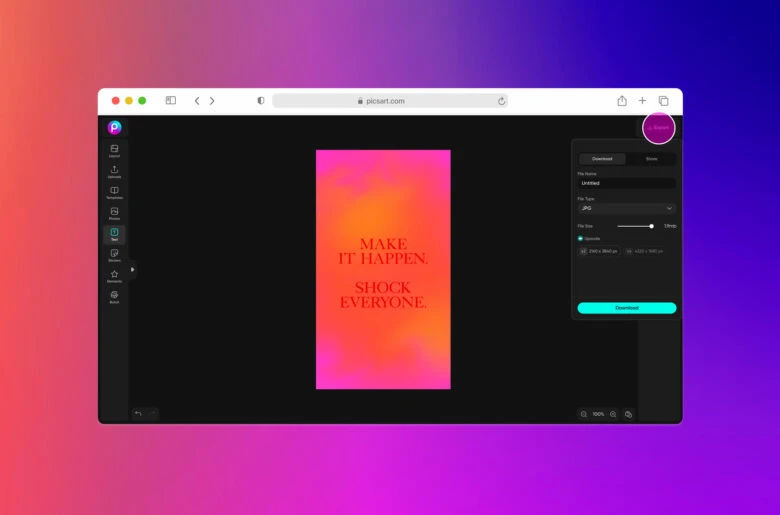Open the Uploads tool
Image resolution: width=780 pixels, height=515 pixels.
click(114, 172)
